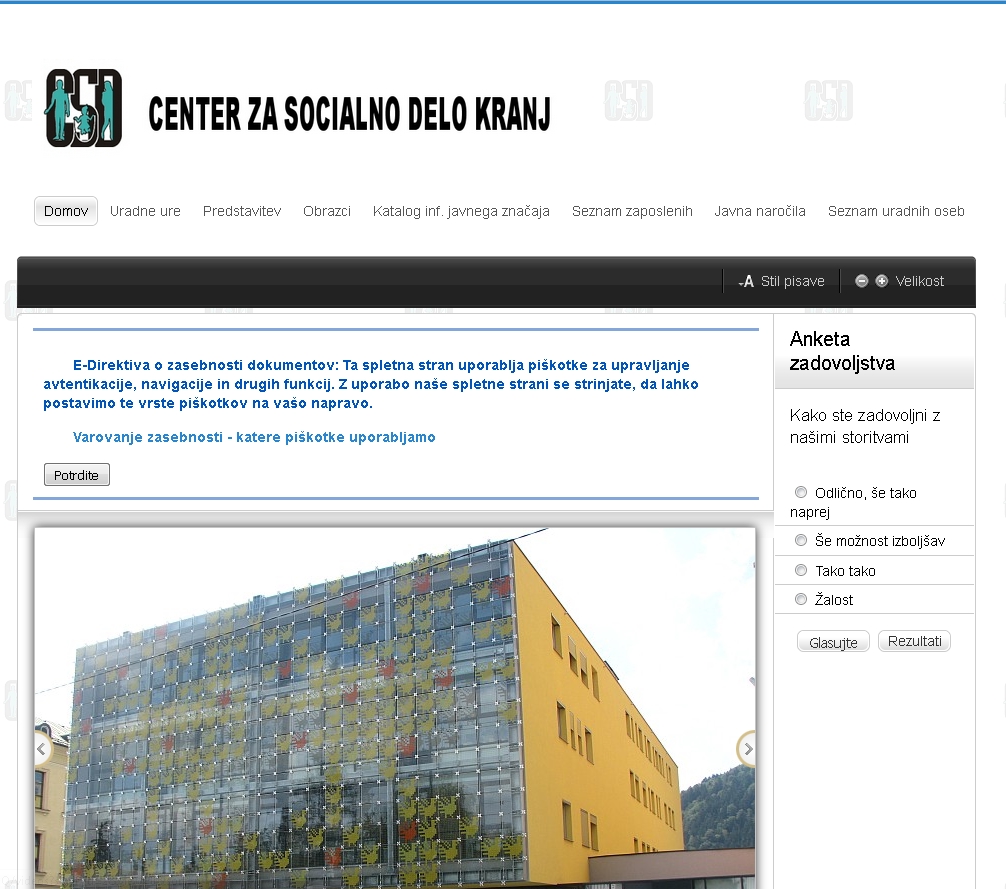1006x889 pixels.
Task: Open Katalog inf. javnega značaja
Action: pyautogui.click(x=461, y=211)
